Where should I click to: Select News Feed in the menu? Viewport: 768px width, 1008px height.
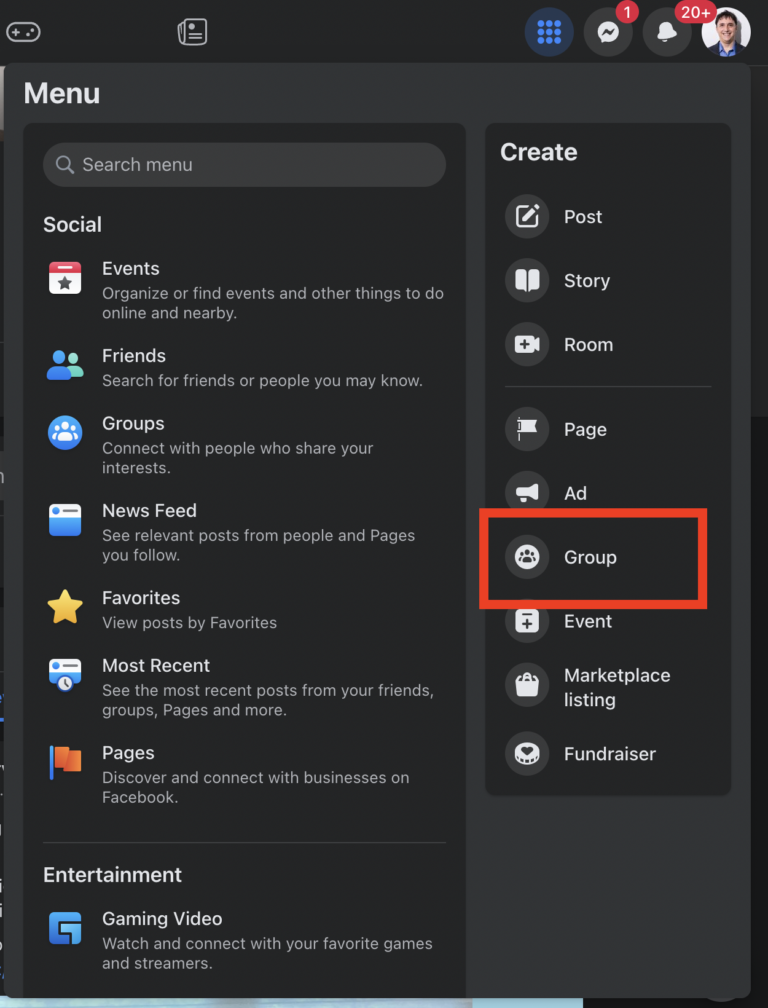[65, 520]
